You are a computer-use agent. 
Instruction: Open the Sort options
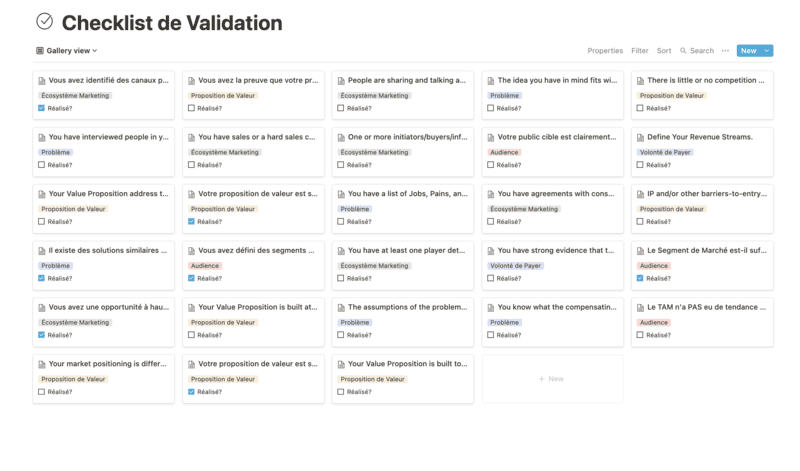click(664, 51)
